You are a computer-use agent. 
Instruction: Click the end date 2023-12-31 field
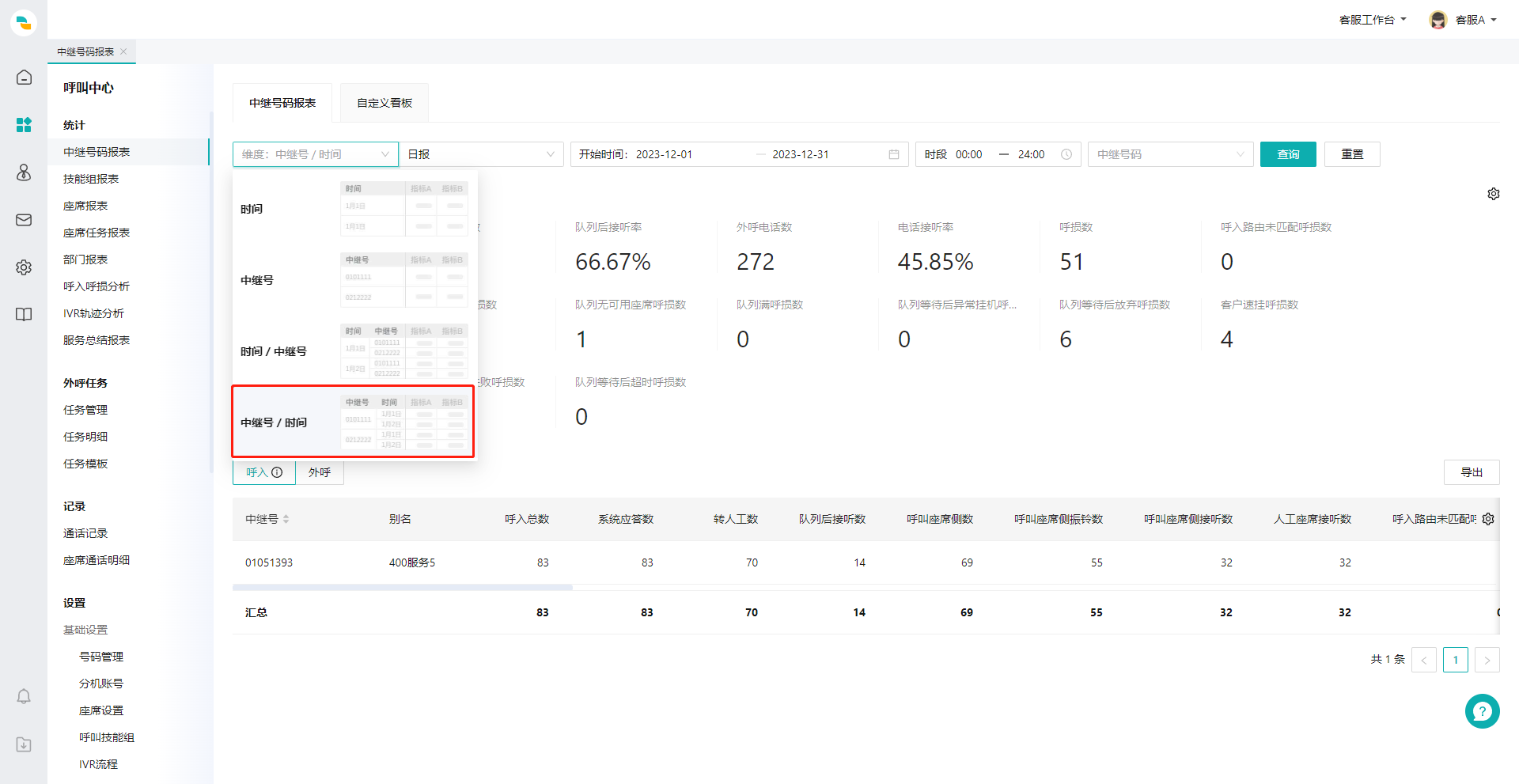(801, 154)
